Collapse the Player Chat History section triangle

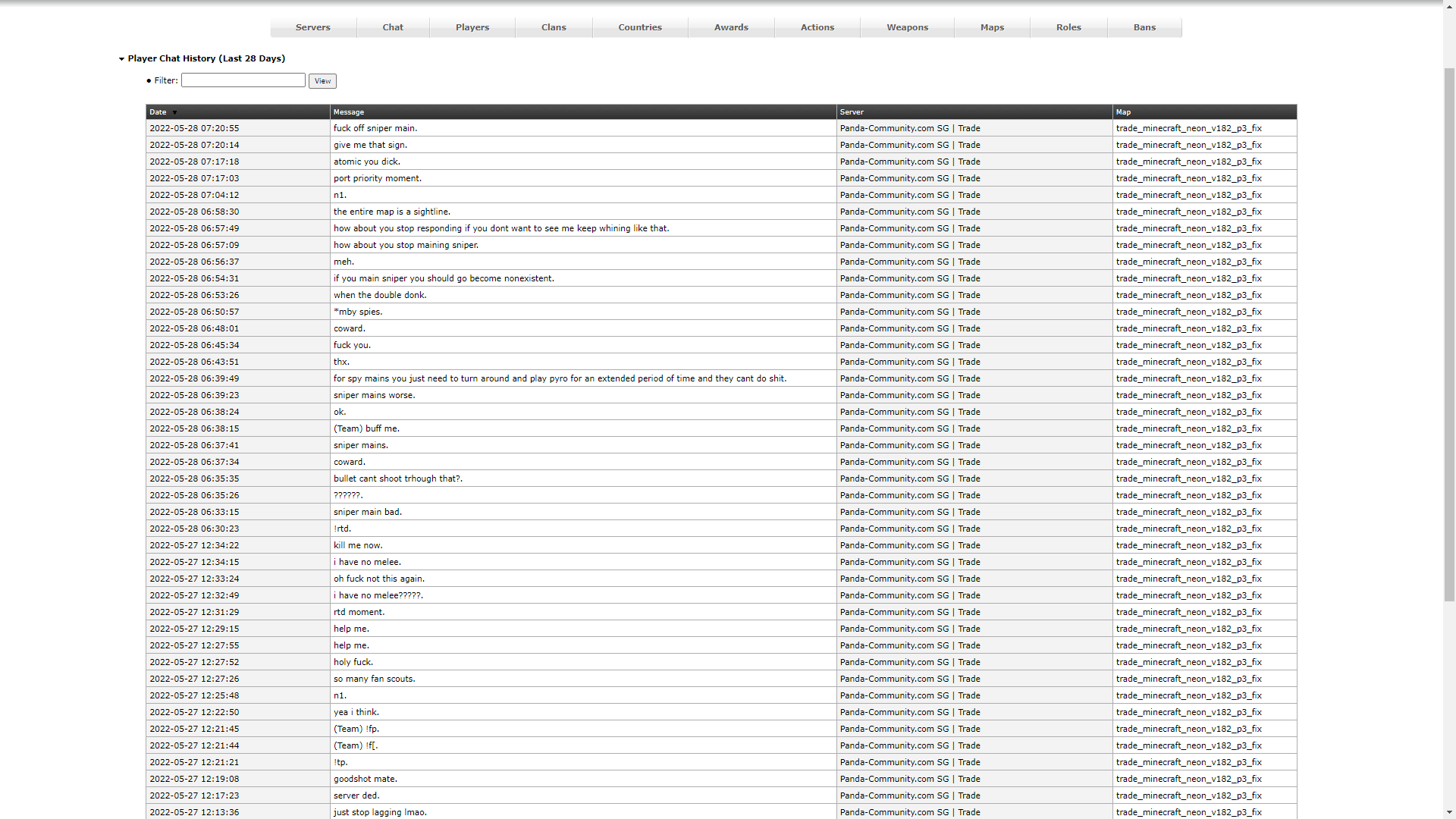click(121, 58)
